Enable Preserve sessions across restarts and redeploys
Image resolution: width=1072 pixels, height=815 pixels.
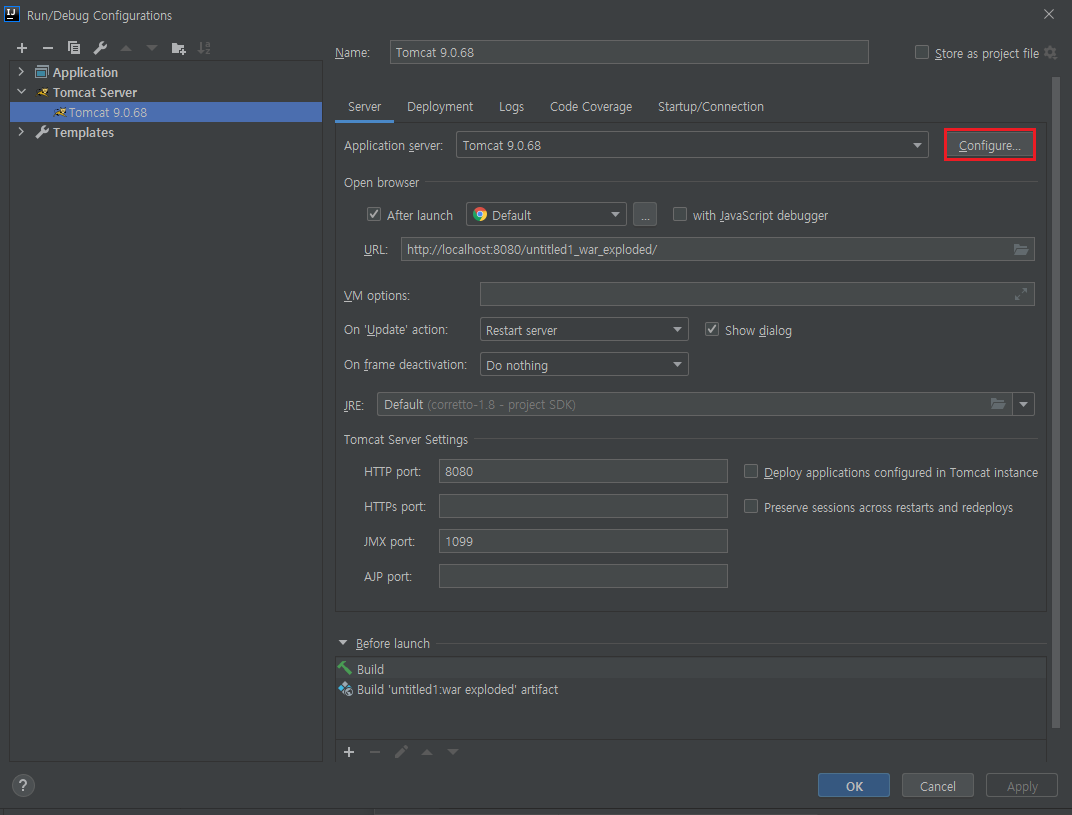751,506
